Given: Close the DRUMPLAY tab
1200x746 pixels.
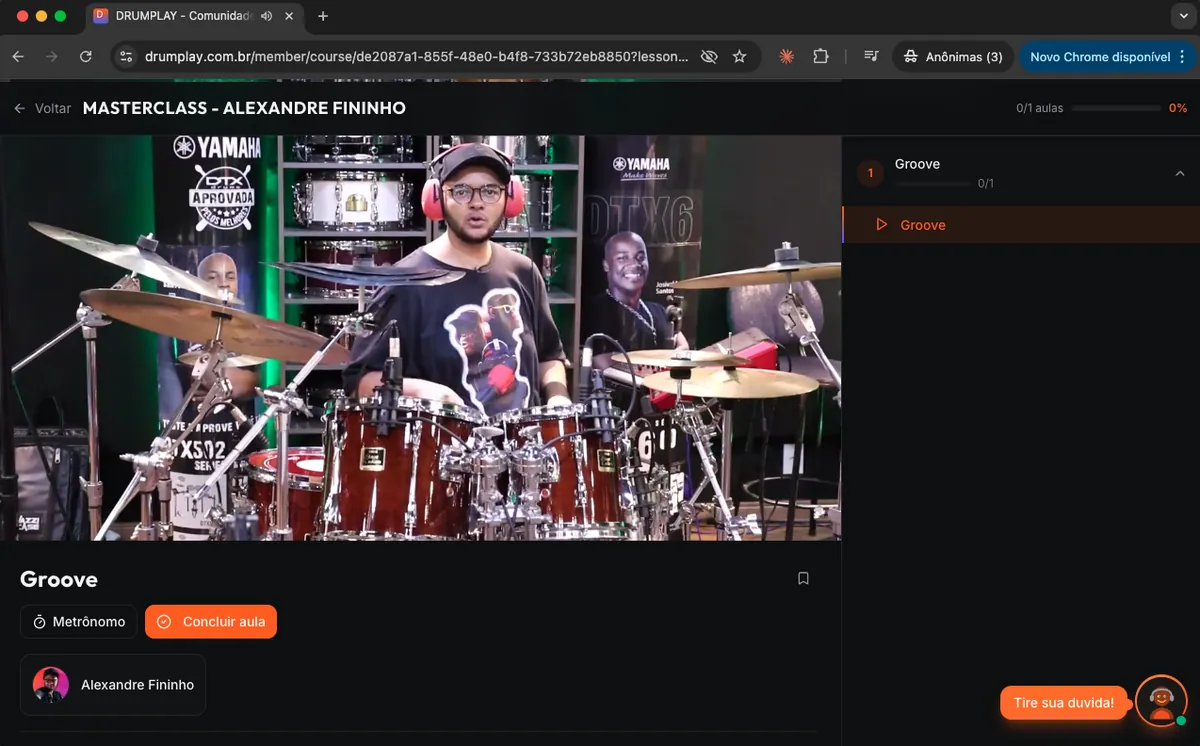Looking at the screenshot, I should (x=290, y=16).
